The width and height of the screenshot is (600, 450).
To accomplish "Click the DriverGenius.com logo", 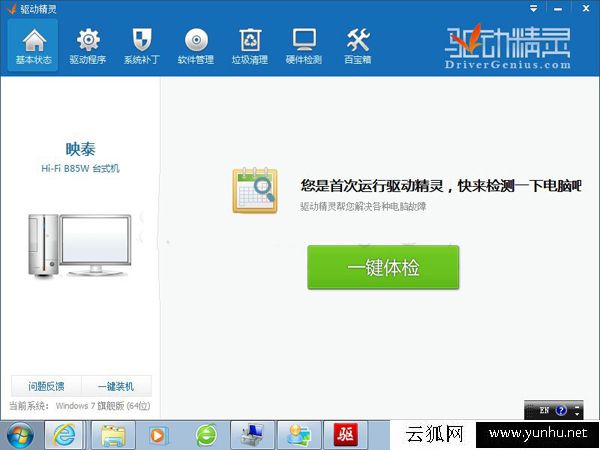I will pyautogui.click(x=507, y=46).
